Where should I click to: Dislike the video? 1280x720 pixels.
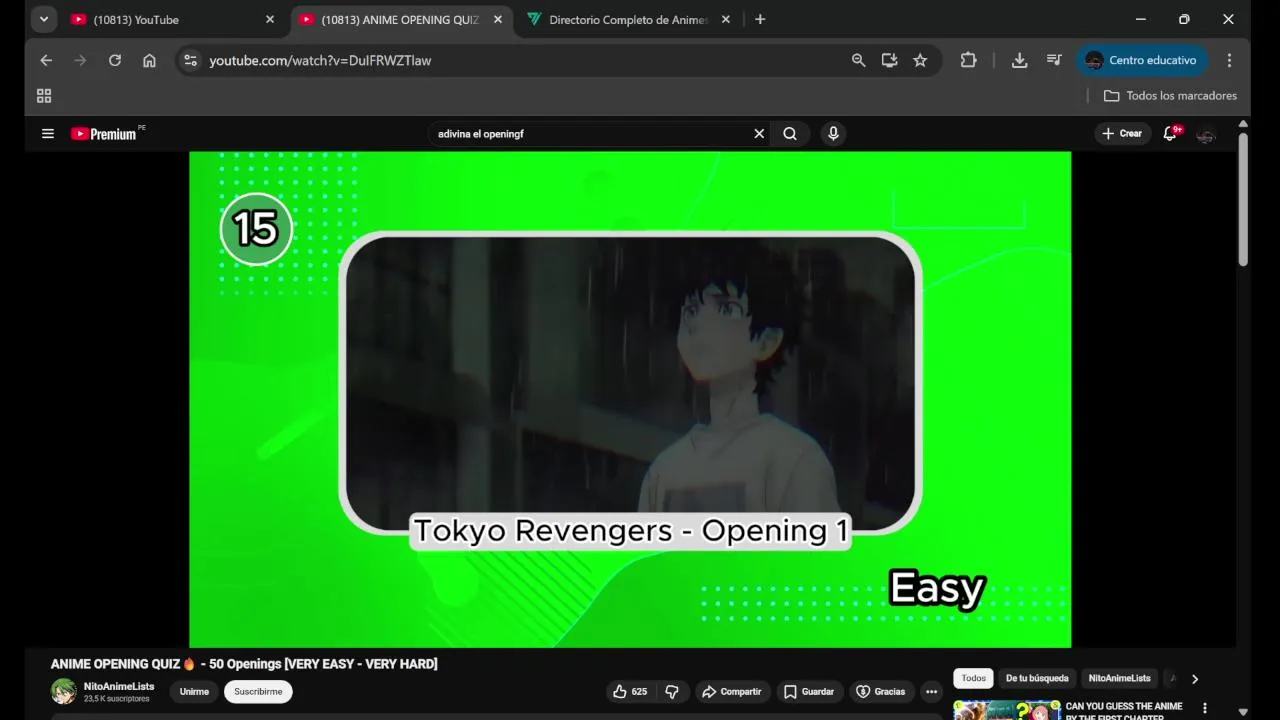[672, 691]
